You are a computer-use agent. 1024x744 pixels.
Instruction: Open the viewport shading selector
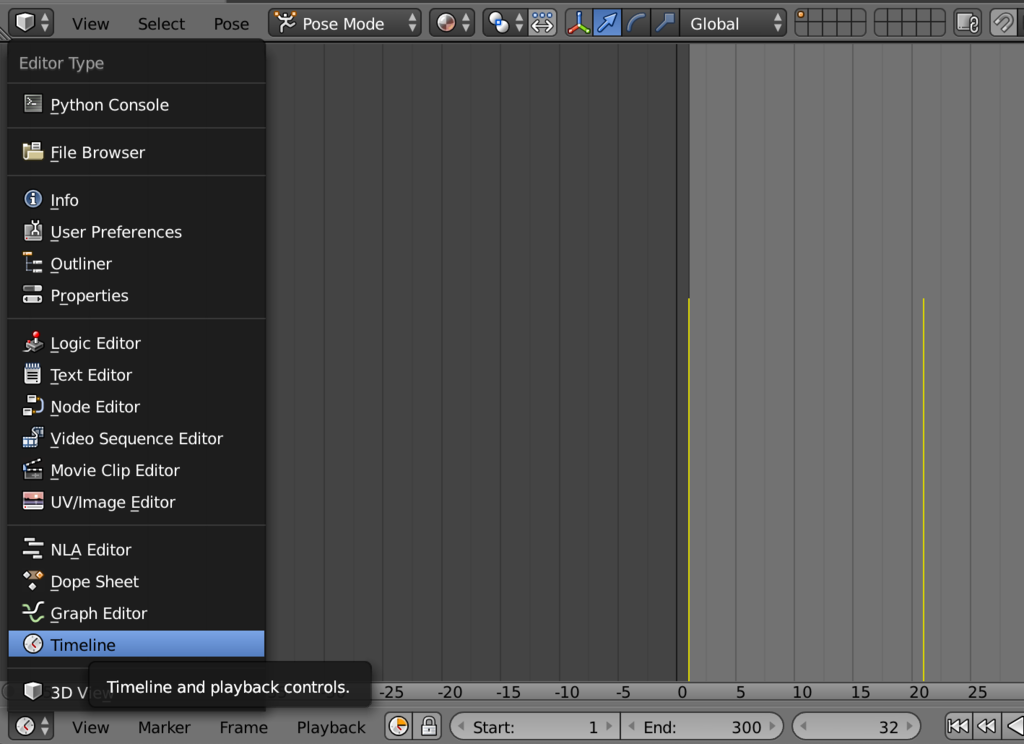[x=452, y=23]
